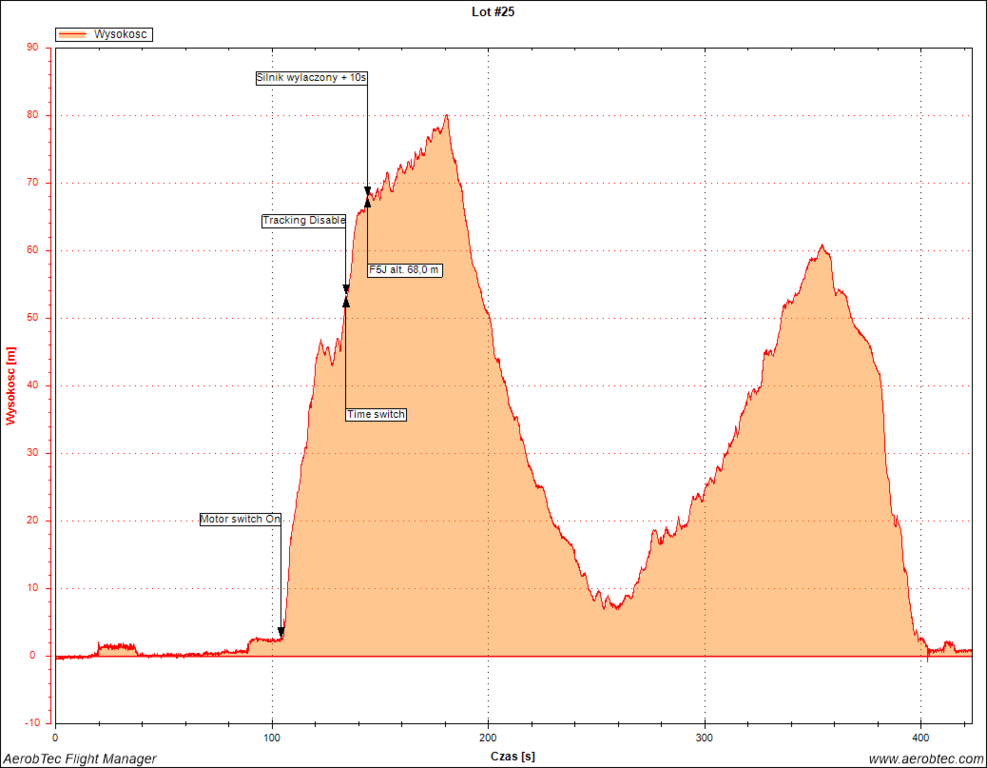This screenshot has width=987, height=768.
Task: Click the arrowhead below Motor switch On
Action: [x=281, y=632]
